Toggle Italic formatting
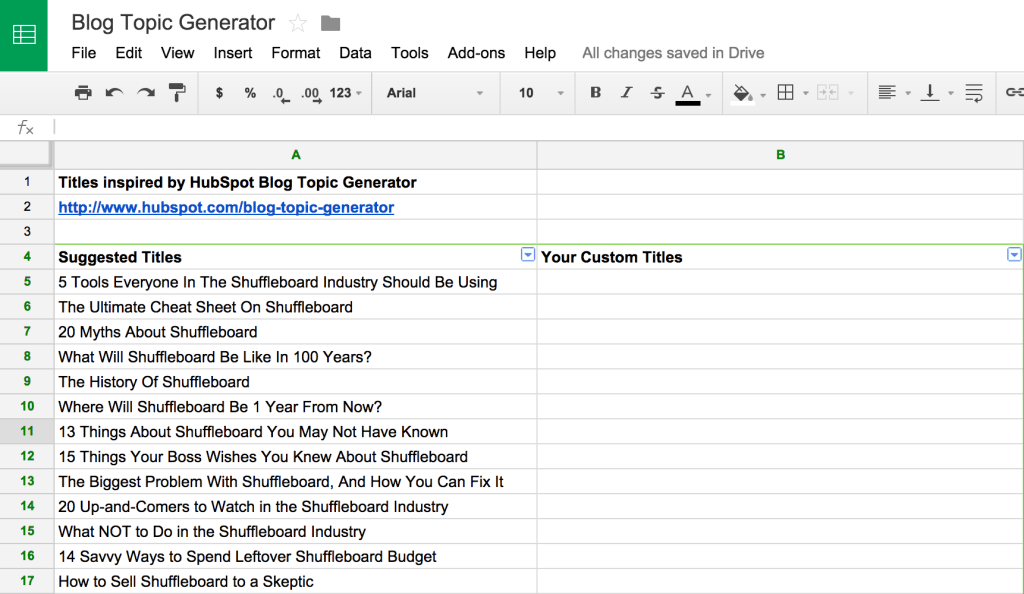The height and width of the screenshot is (594, 1024). [x=626, y=93]
